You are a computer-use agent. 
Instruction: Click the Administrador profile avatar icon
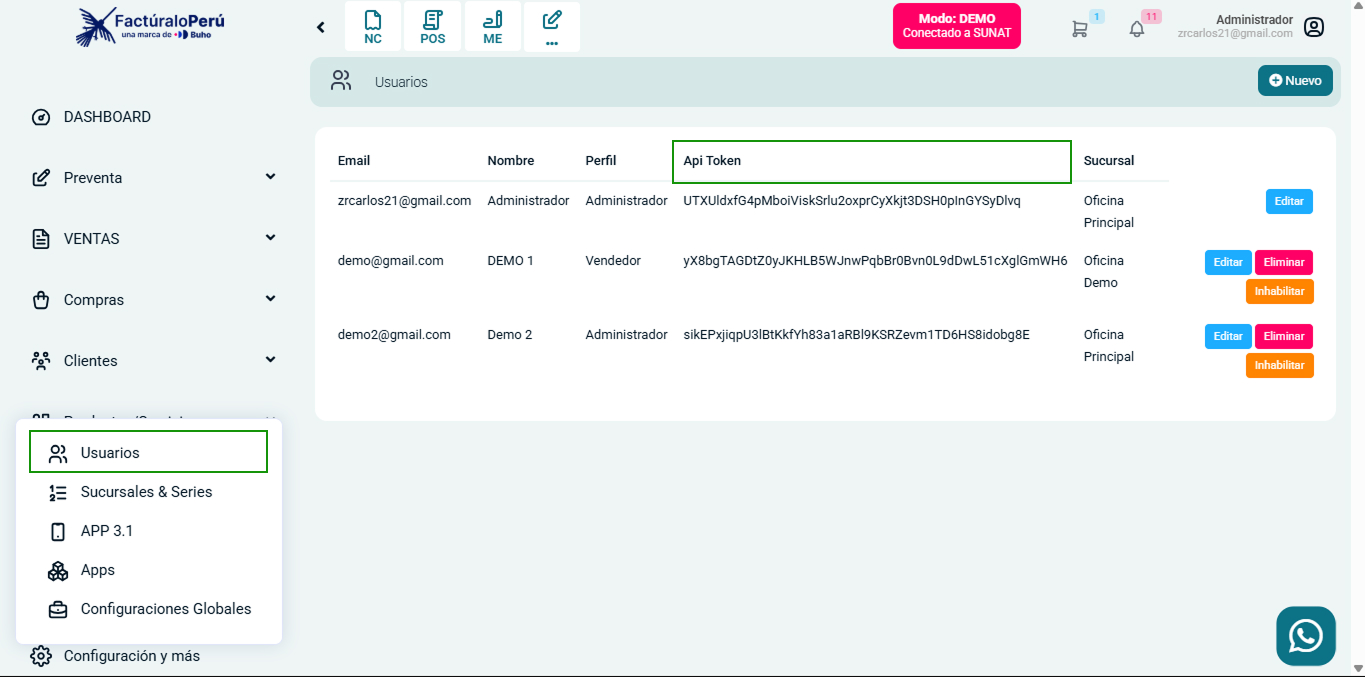[1314, 27]
